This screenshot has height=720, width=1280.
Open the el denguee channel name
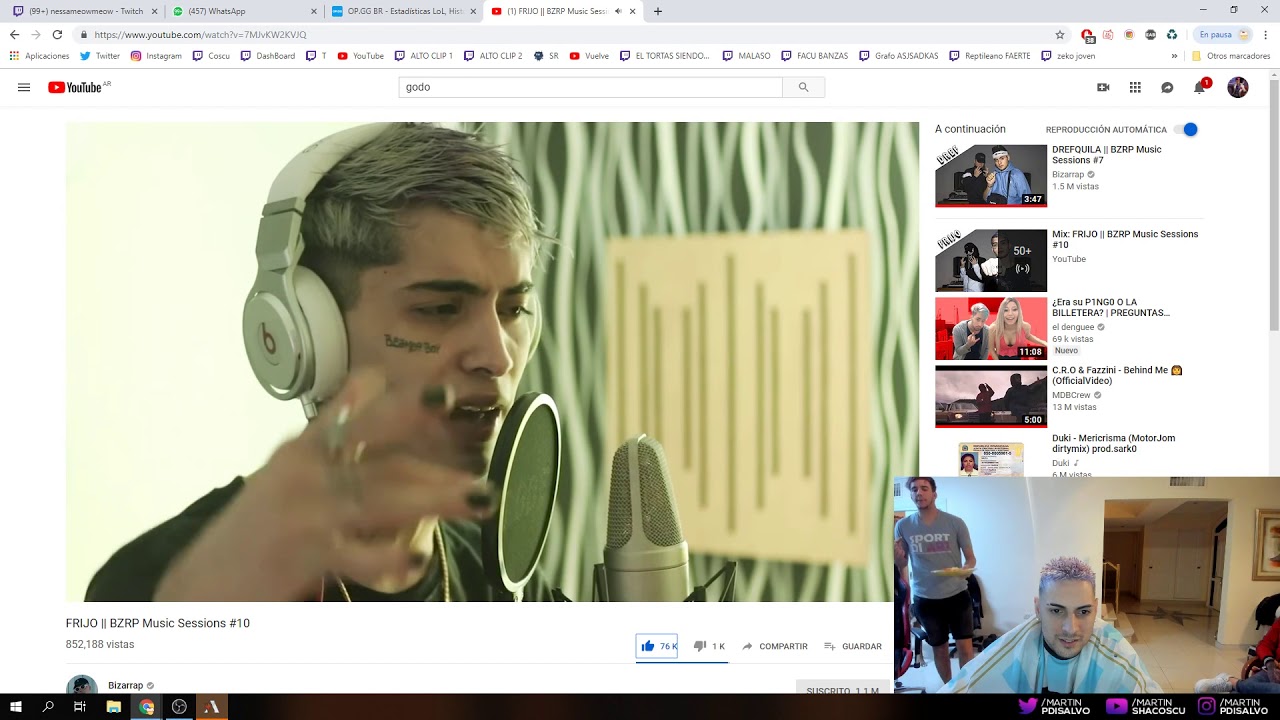click(x=1073, y=327)
